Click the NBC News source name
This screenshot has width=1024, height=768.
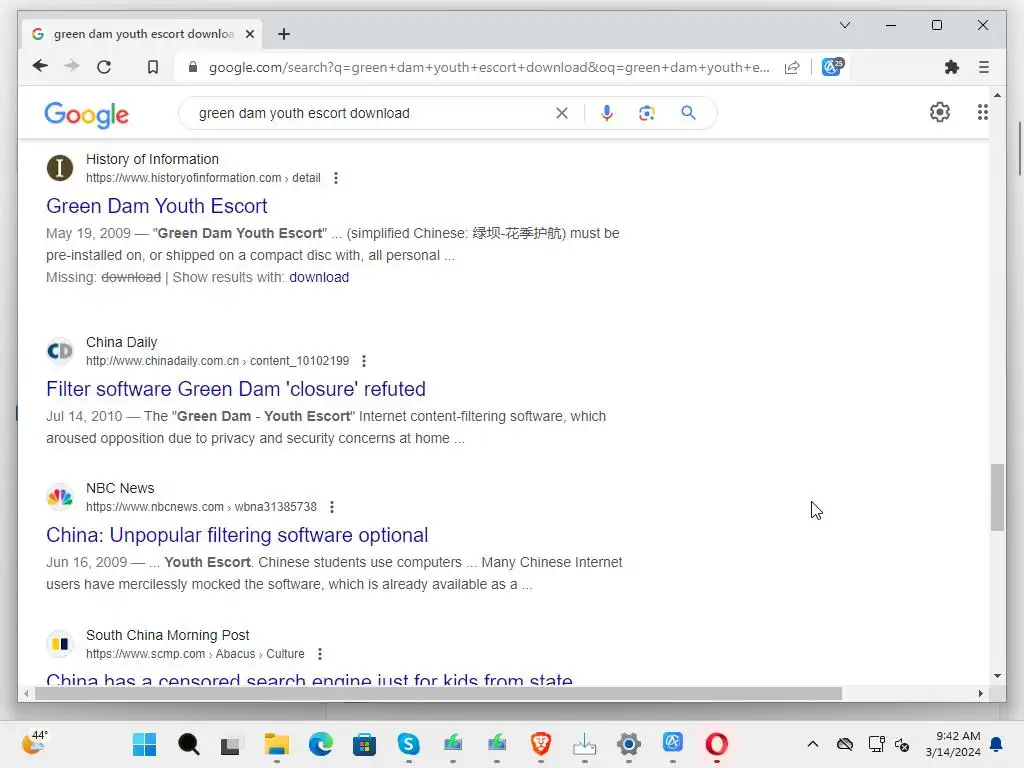pos(120,488)
